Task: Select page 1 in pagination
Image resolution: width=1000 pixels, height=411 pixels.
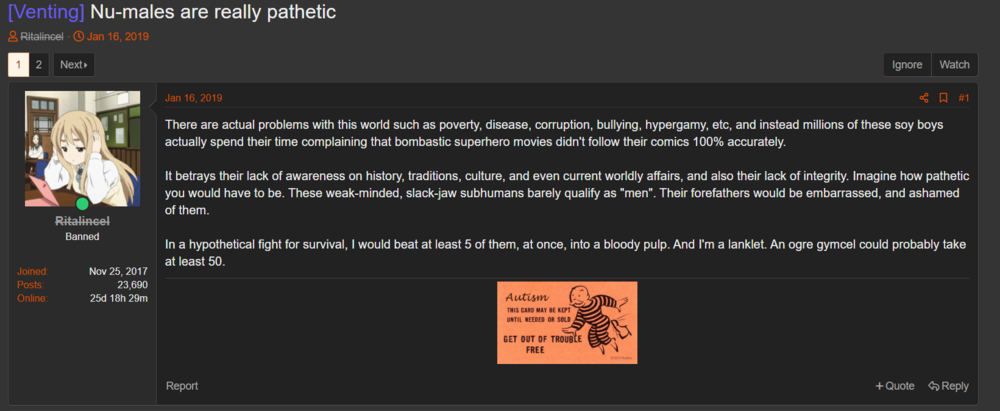Action: point(18,65)
